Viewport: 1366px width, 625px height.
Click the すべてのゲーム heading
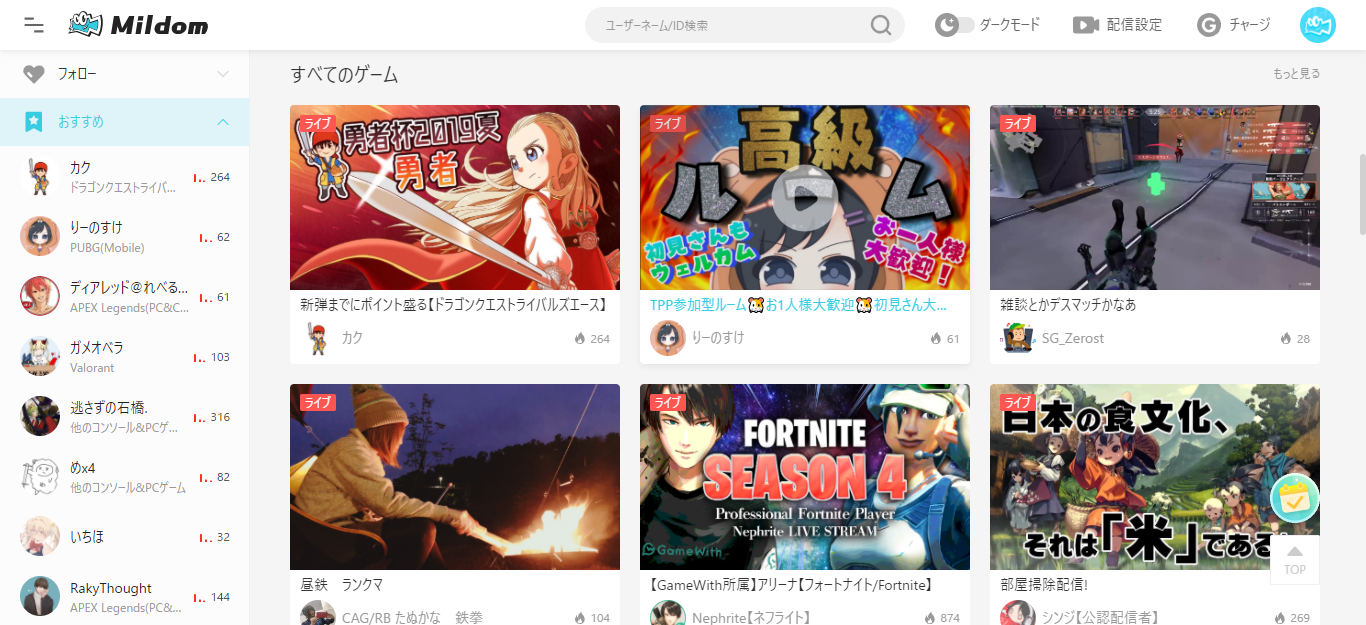(x=344, y=74)
